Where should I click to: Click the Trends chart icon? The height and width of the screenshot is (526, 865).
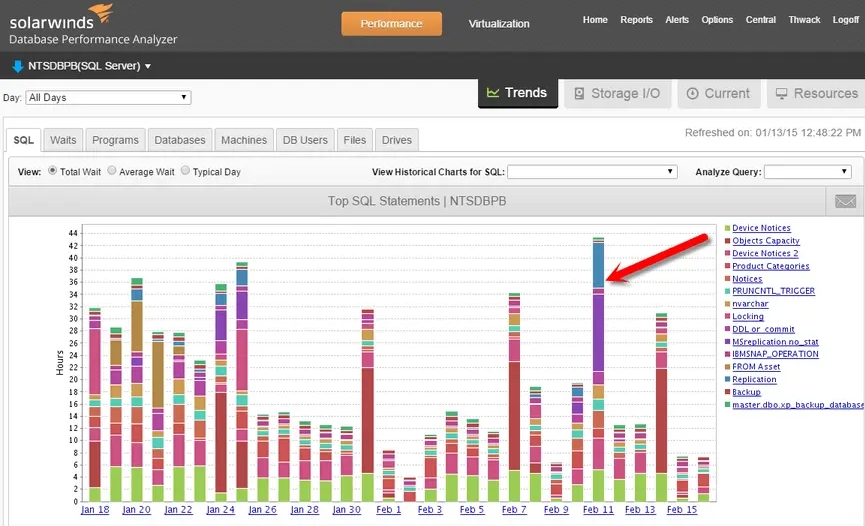click(493, 93)
